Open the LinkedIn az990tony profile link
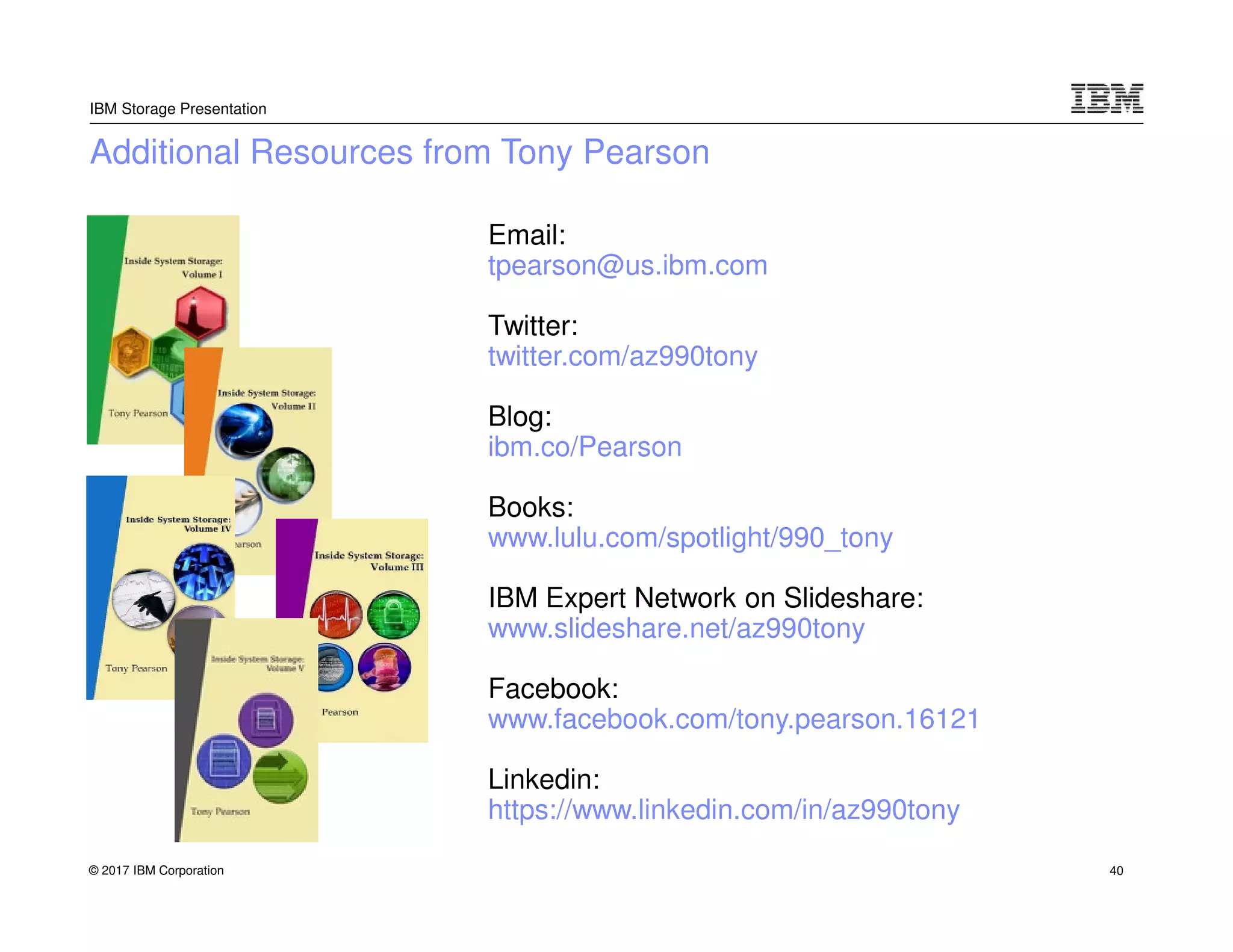The height and width of the screenshot is (952, 1233). point(723,810)
